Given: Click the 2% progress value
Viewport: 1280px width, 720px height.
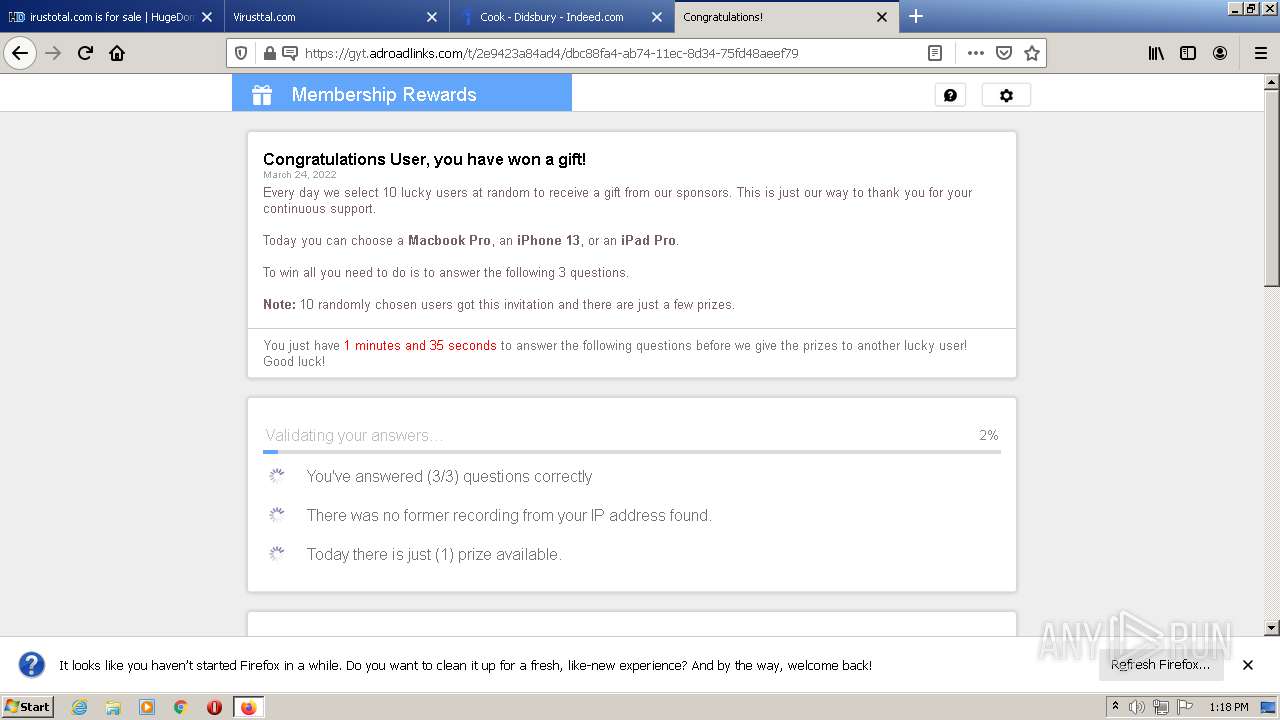Looking at the screenshot, I should pos(989,435).
